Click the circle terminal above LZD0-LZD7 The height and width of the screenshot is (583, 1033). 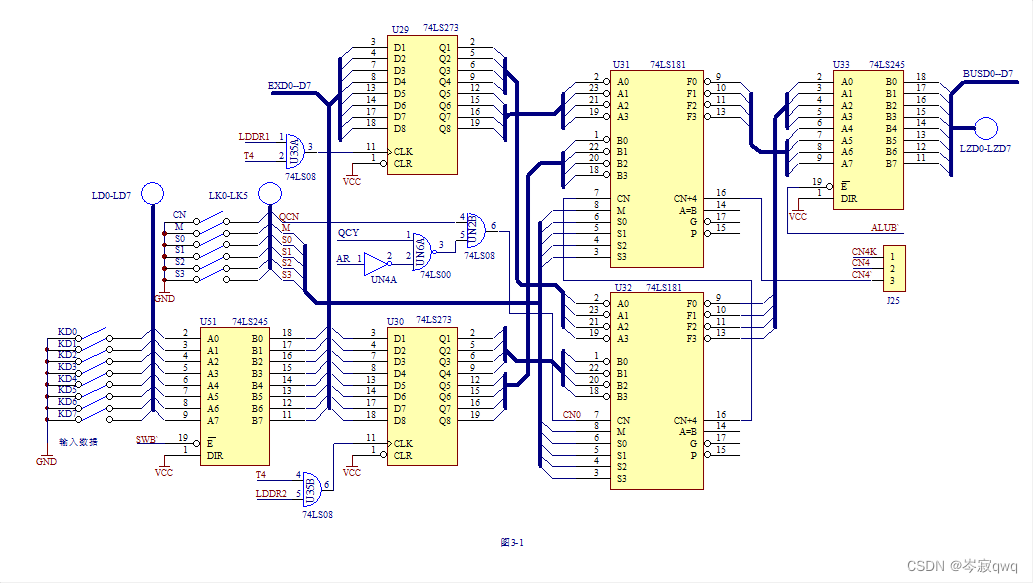coord(986,128)
